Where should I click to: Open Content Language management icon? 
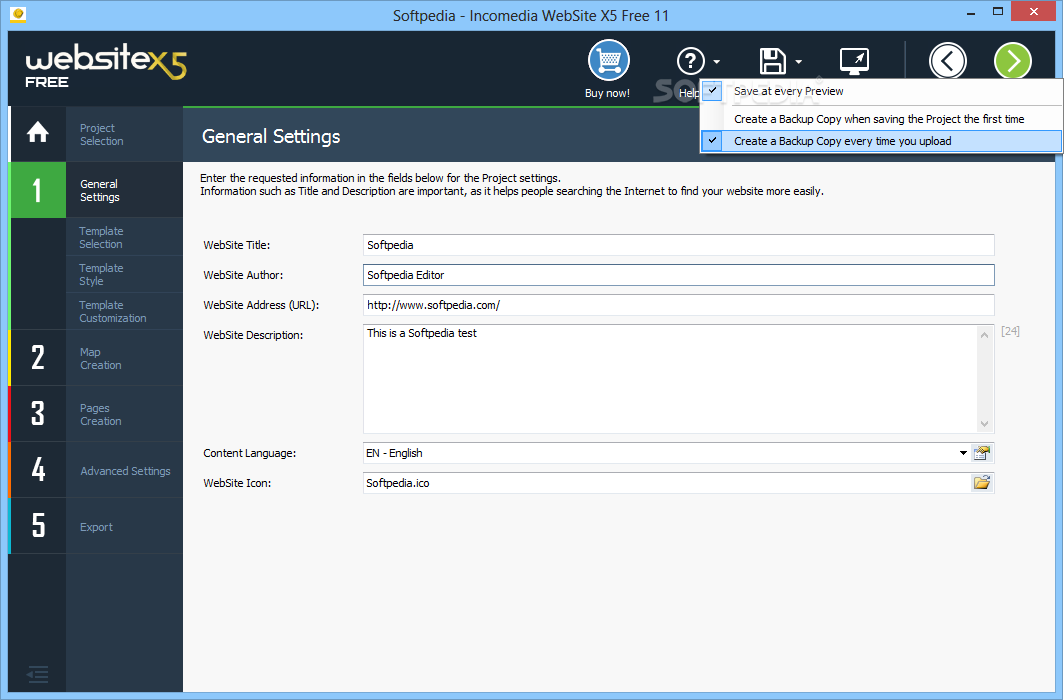click(982, 453)
